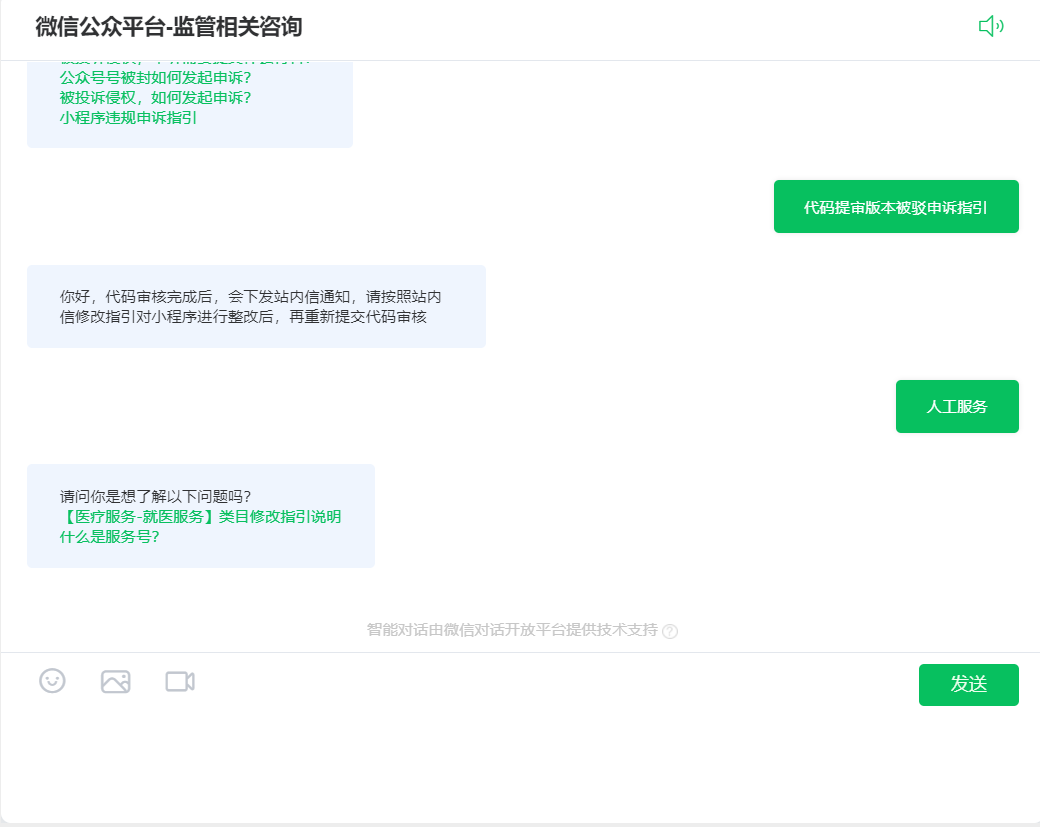Image resolution: width=1040 pixels, height=827 pixels.
Task: Open link 小程序违规申诉指引
Action: click(128, 118)
